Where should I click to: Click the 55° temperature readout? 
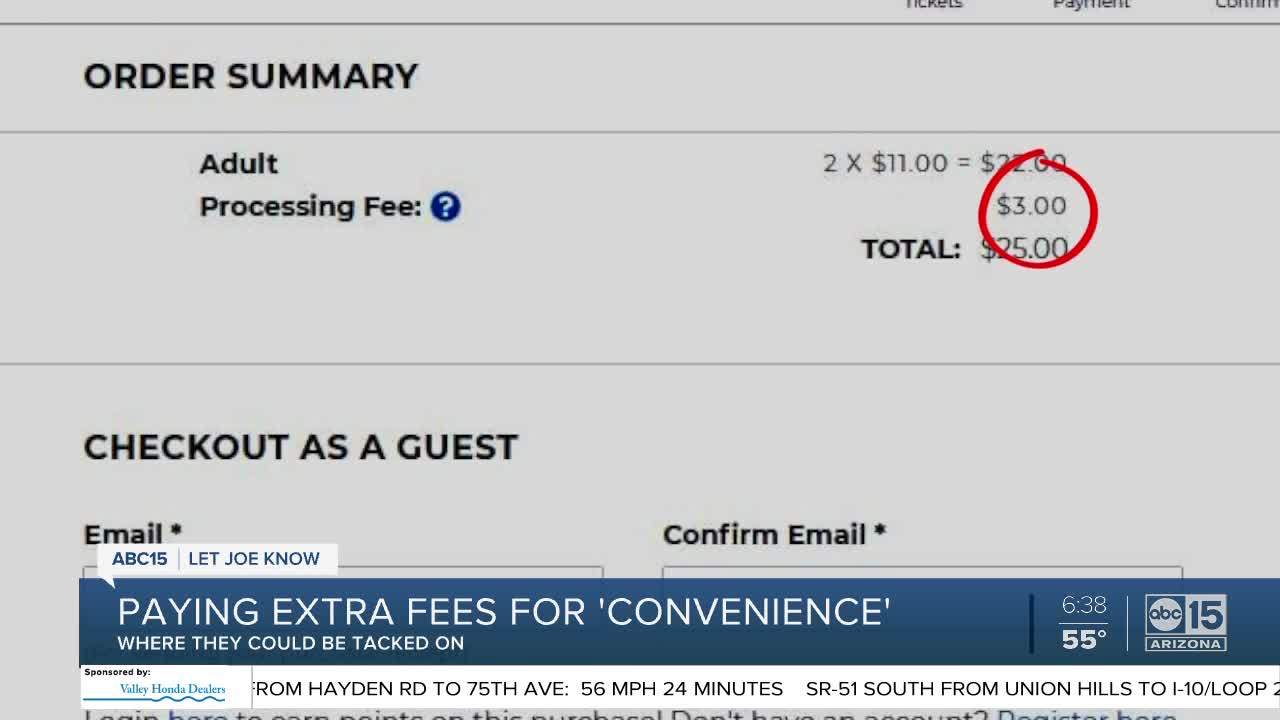[x=1083, y=638]
